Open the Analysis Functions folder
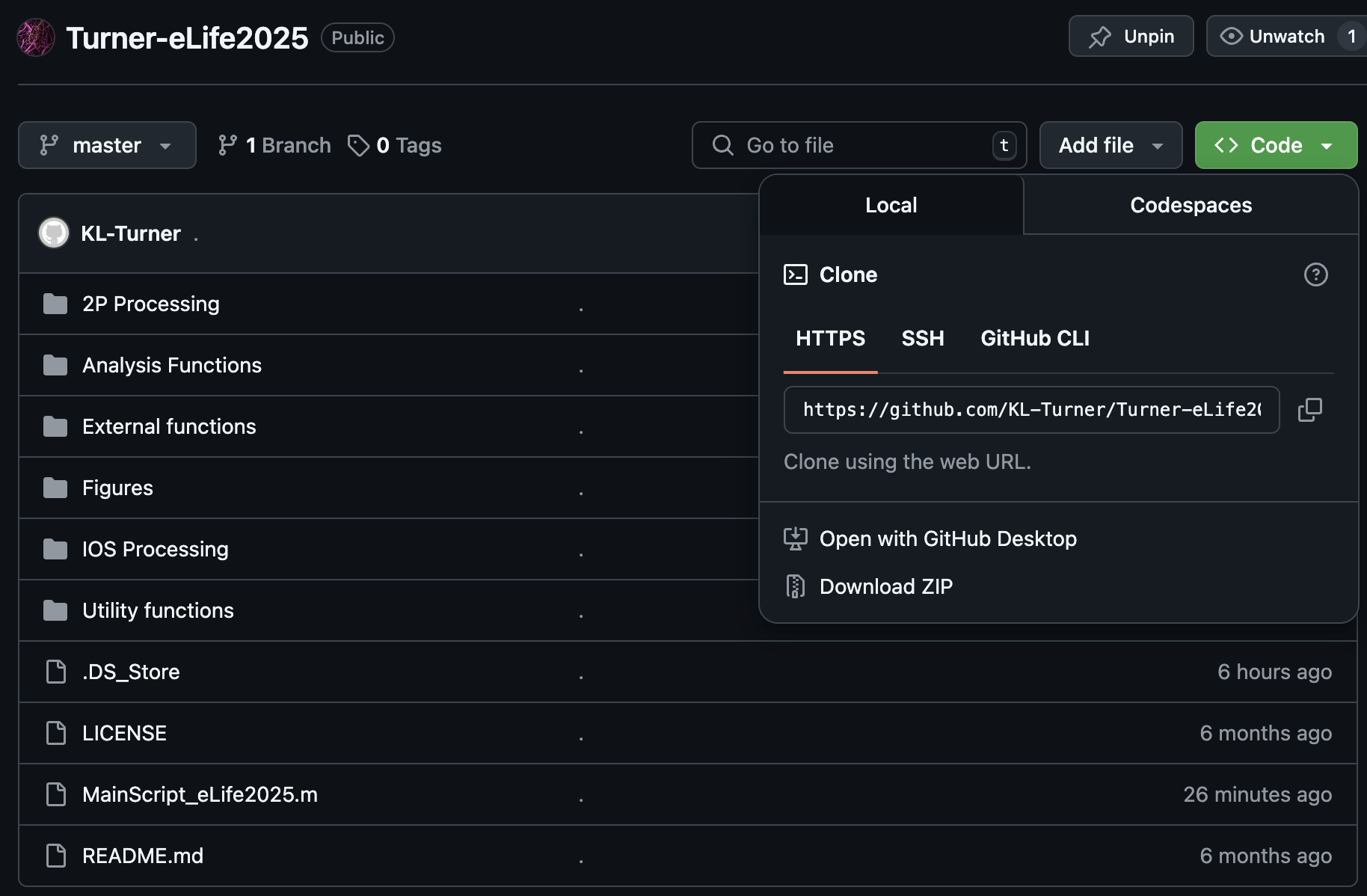Image resolution: width=1367 pixels, height=896 pixels. [x=172, y=365]
